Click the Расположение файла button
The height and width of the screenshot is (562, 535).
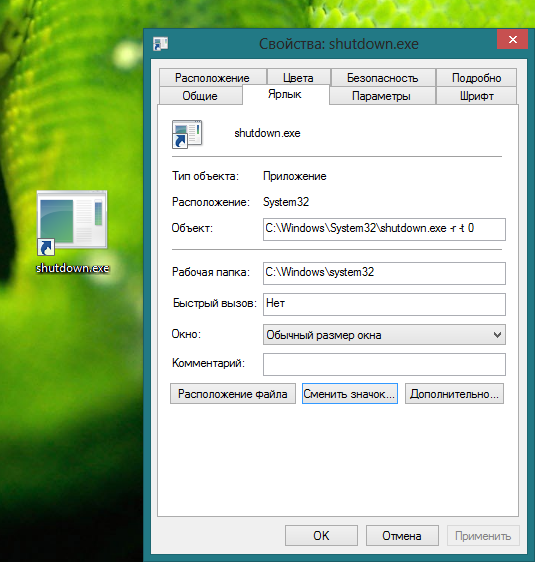(233, 394)
